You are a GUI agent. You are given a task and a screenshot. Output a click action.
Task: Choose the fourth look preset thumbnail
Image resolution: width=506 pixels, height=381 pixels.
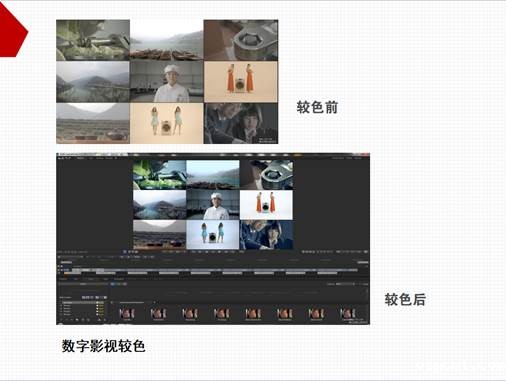(x=221, y=314)
